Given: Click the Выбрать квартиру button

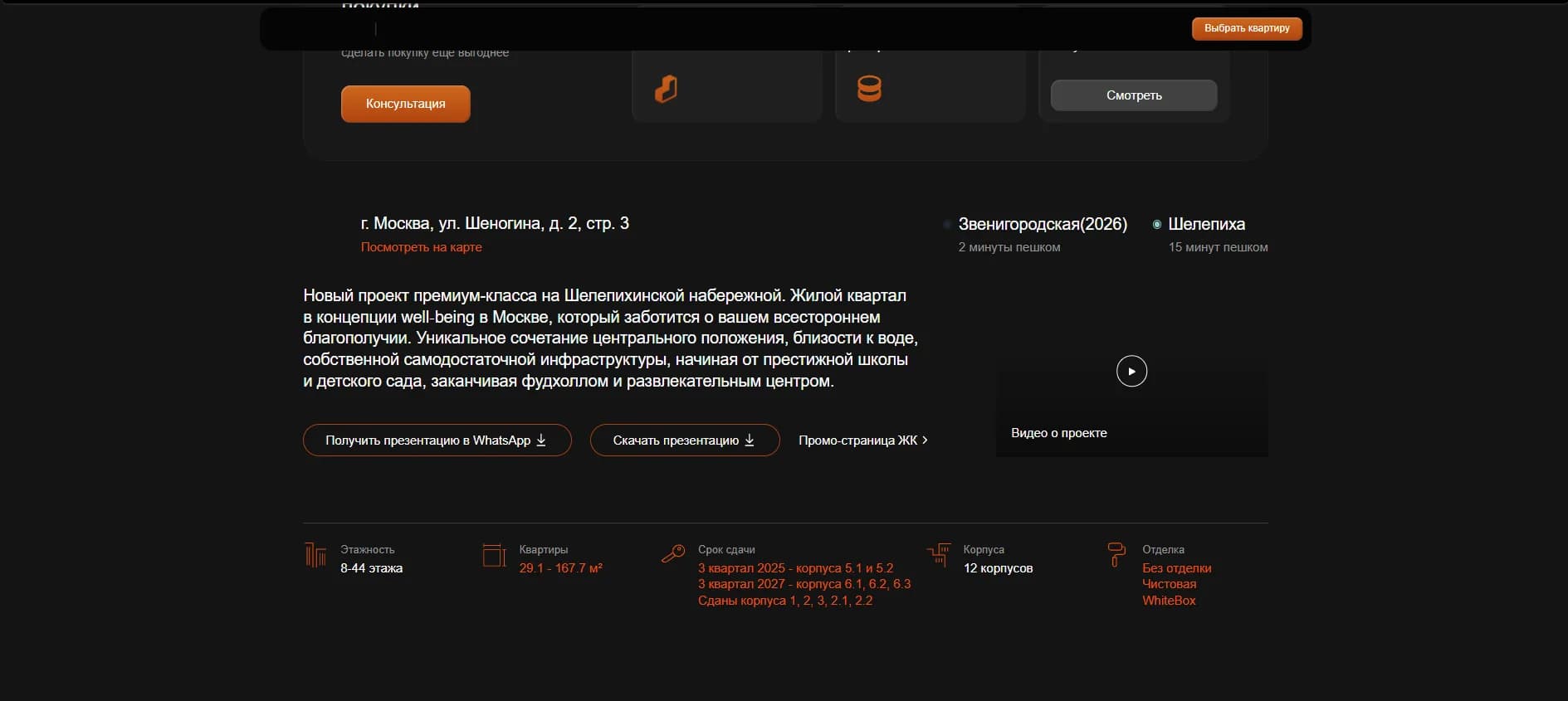Looking at the screenshot, I should coord(1247,28).
